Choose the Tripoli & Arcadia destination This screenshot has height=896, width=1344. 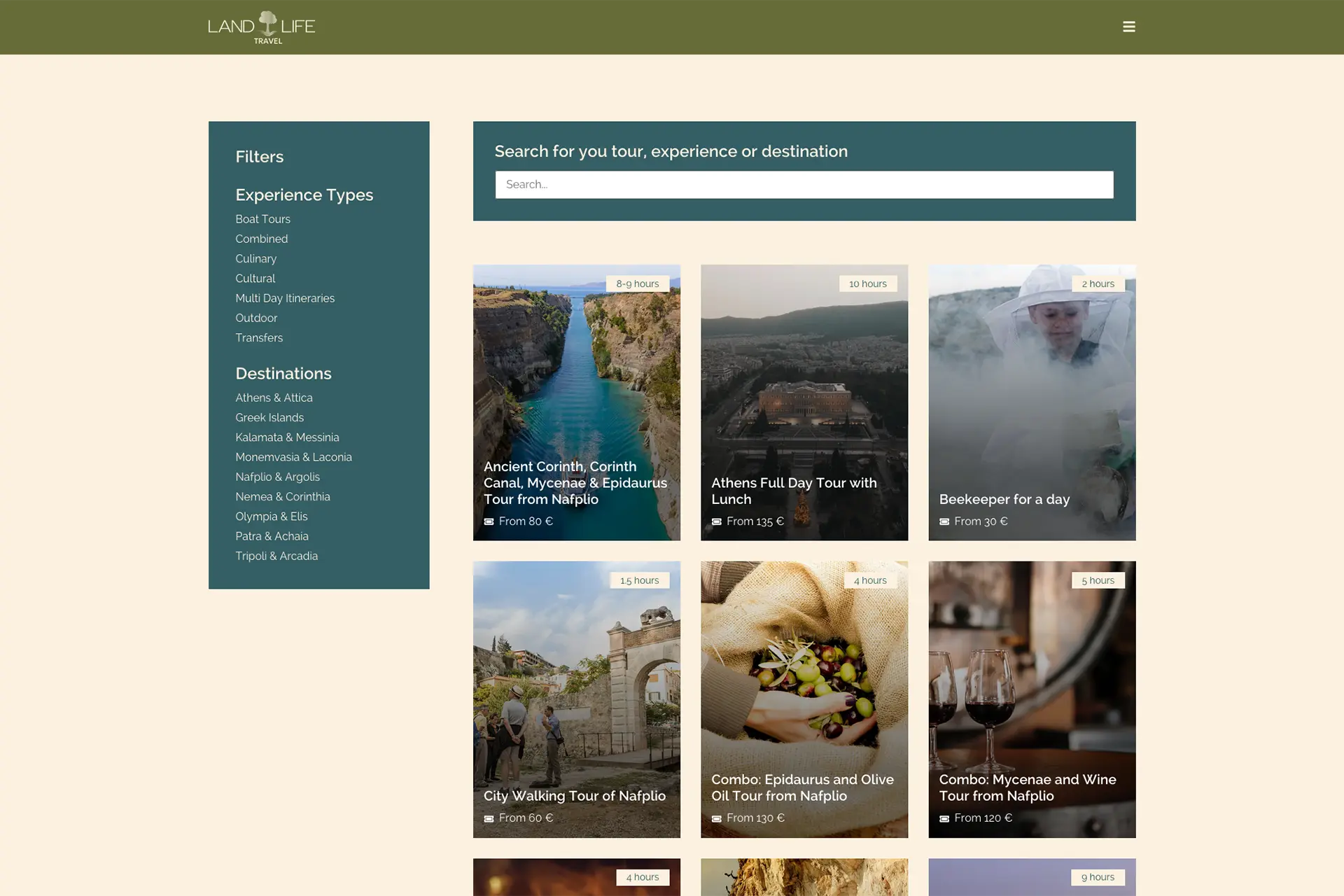pos(276,556)
